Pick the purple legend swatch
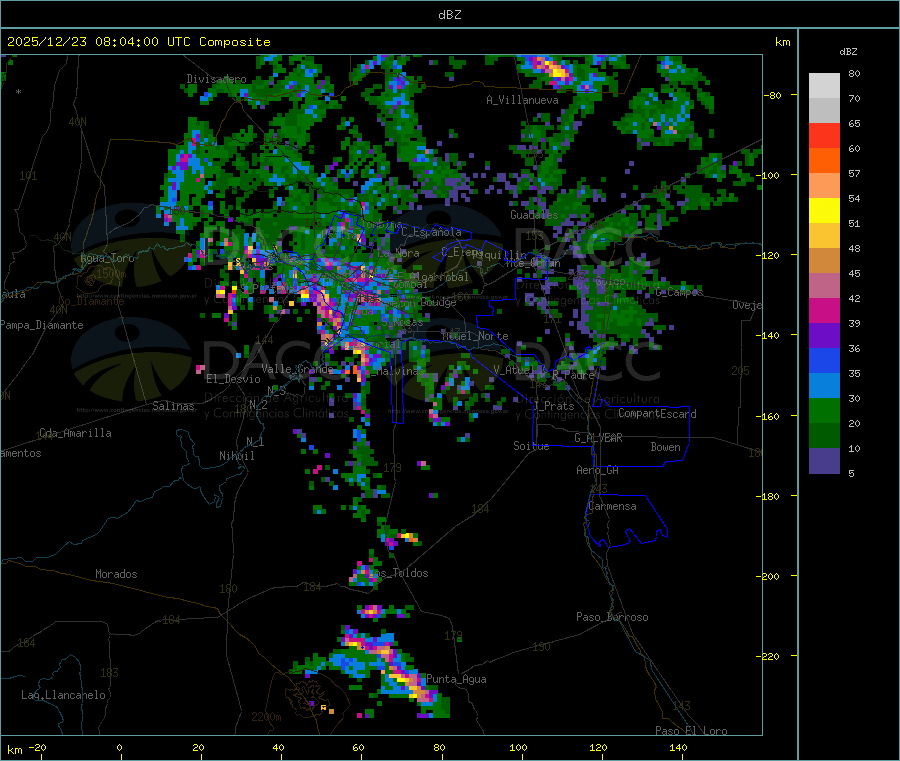The height and width of the screenshot is (761, 900). click(x=824, y=336)
